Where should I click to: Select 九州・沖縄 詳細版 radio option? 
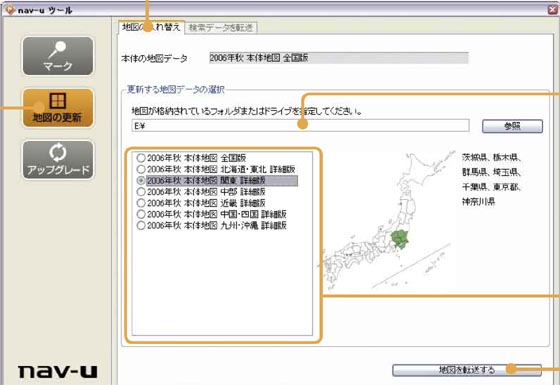141,225
